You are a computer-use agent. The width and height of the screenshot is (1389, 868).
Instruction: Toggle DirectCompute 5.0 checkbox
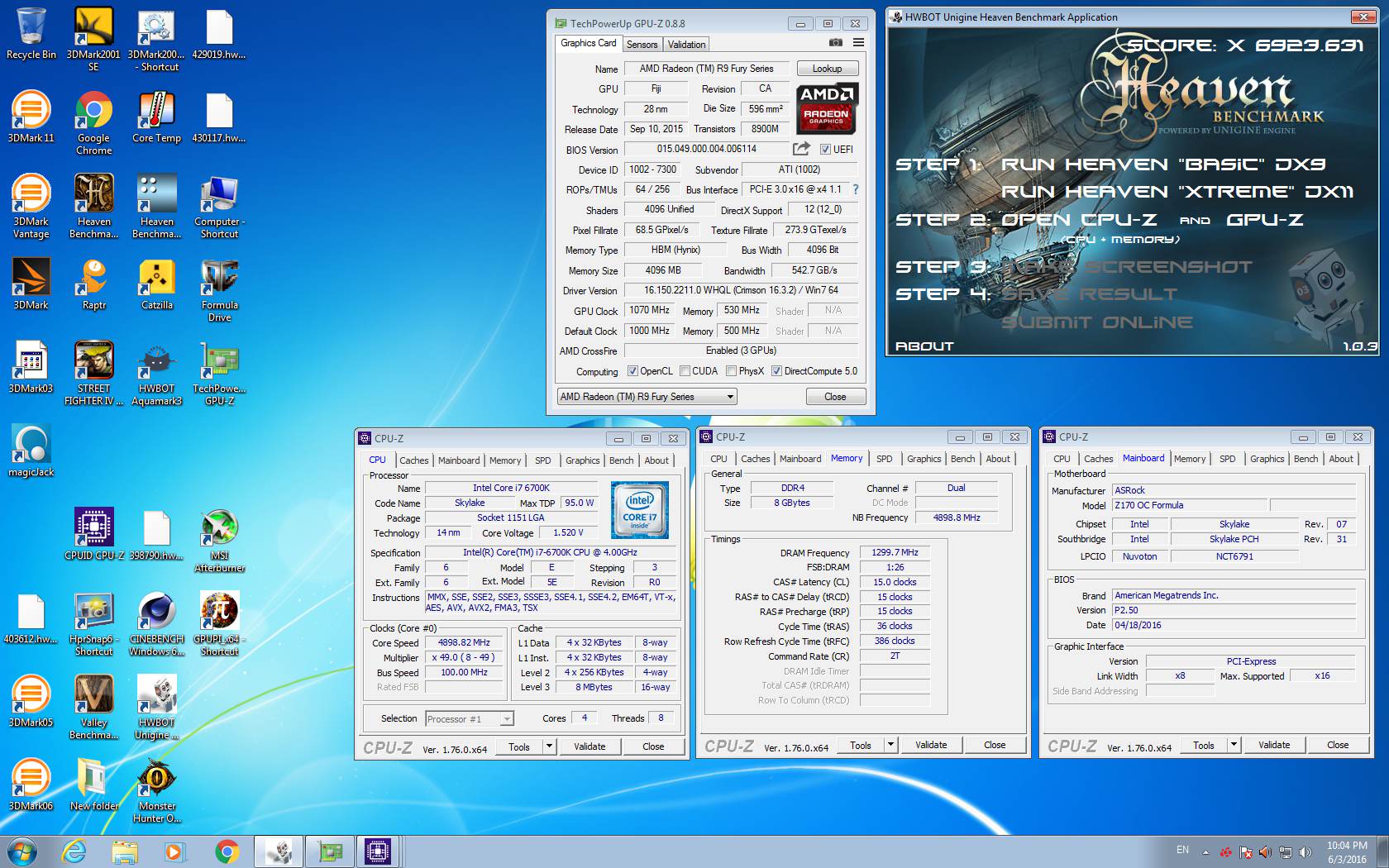coord(776,371)
